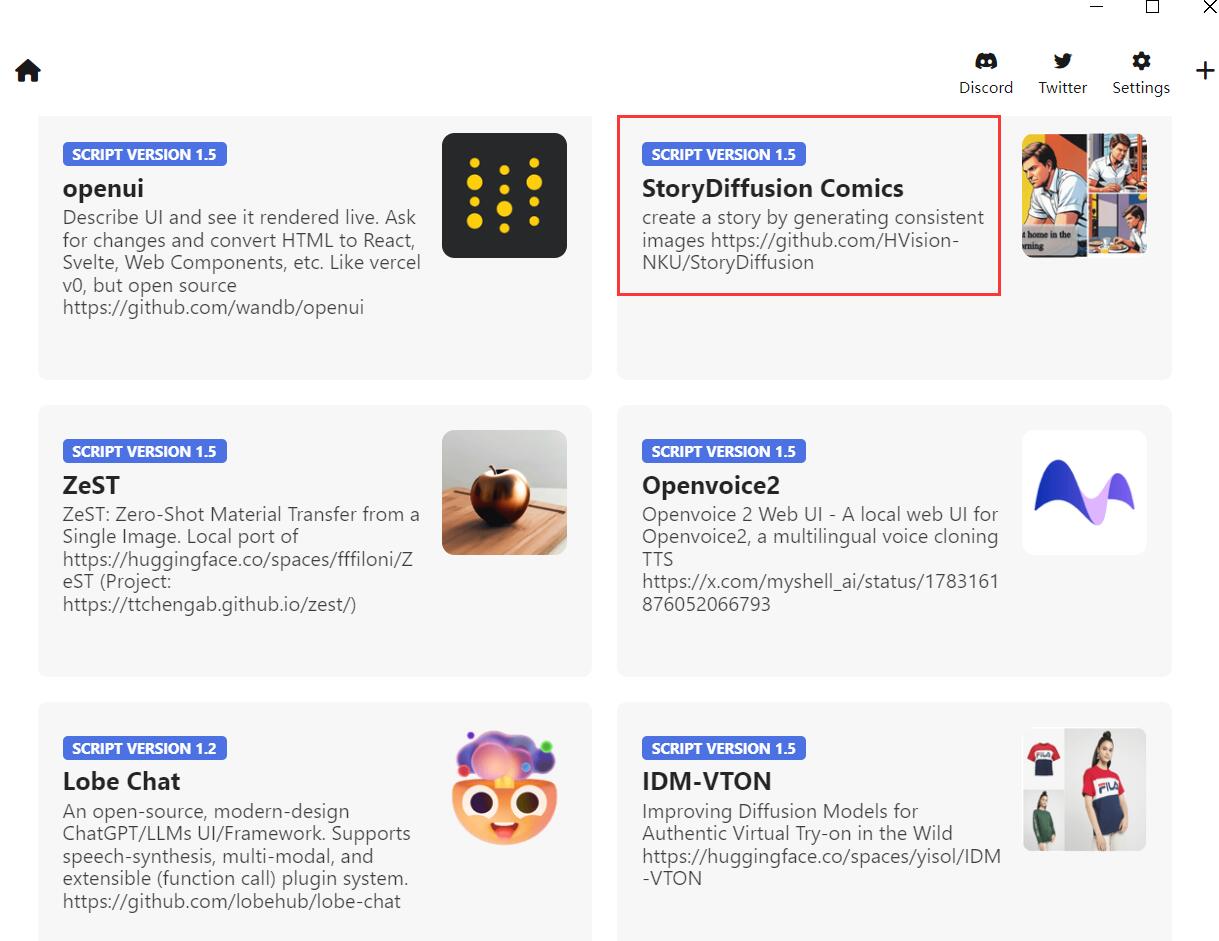Image resolution: width=1219 pixels, height=941 pixels.
Task: Maximize the application window
Action: pos(1152,7)
